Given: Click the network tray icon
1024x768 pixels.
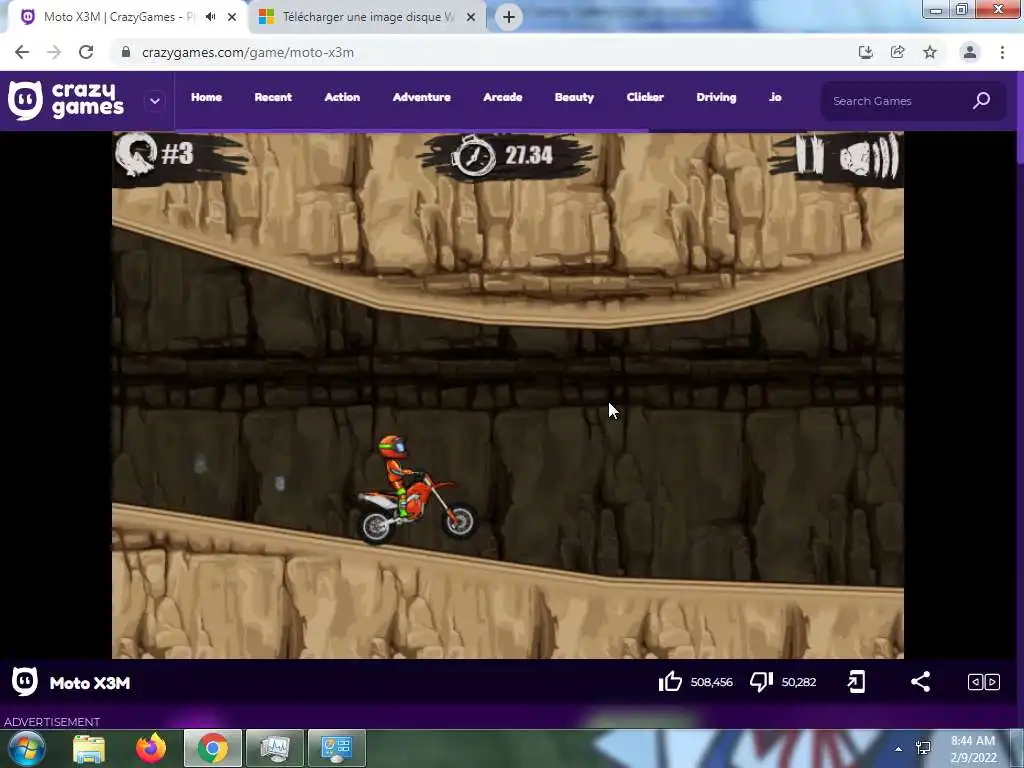Looking at the screenshot, I should click(923, 748).
